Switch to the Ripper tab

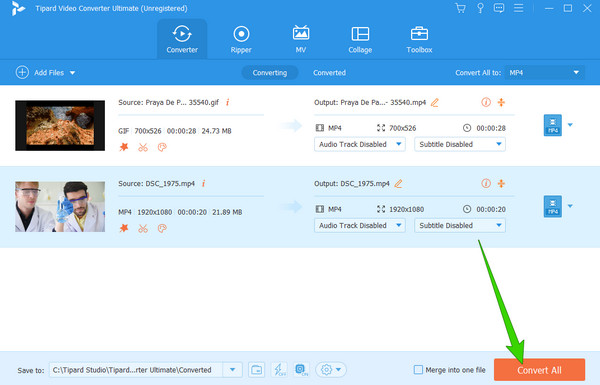pos(241,39)
